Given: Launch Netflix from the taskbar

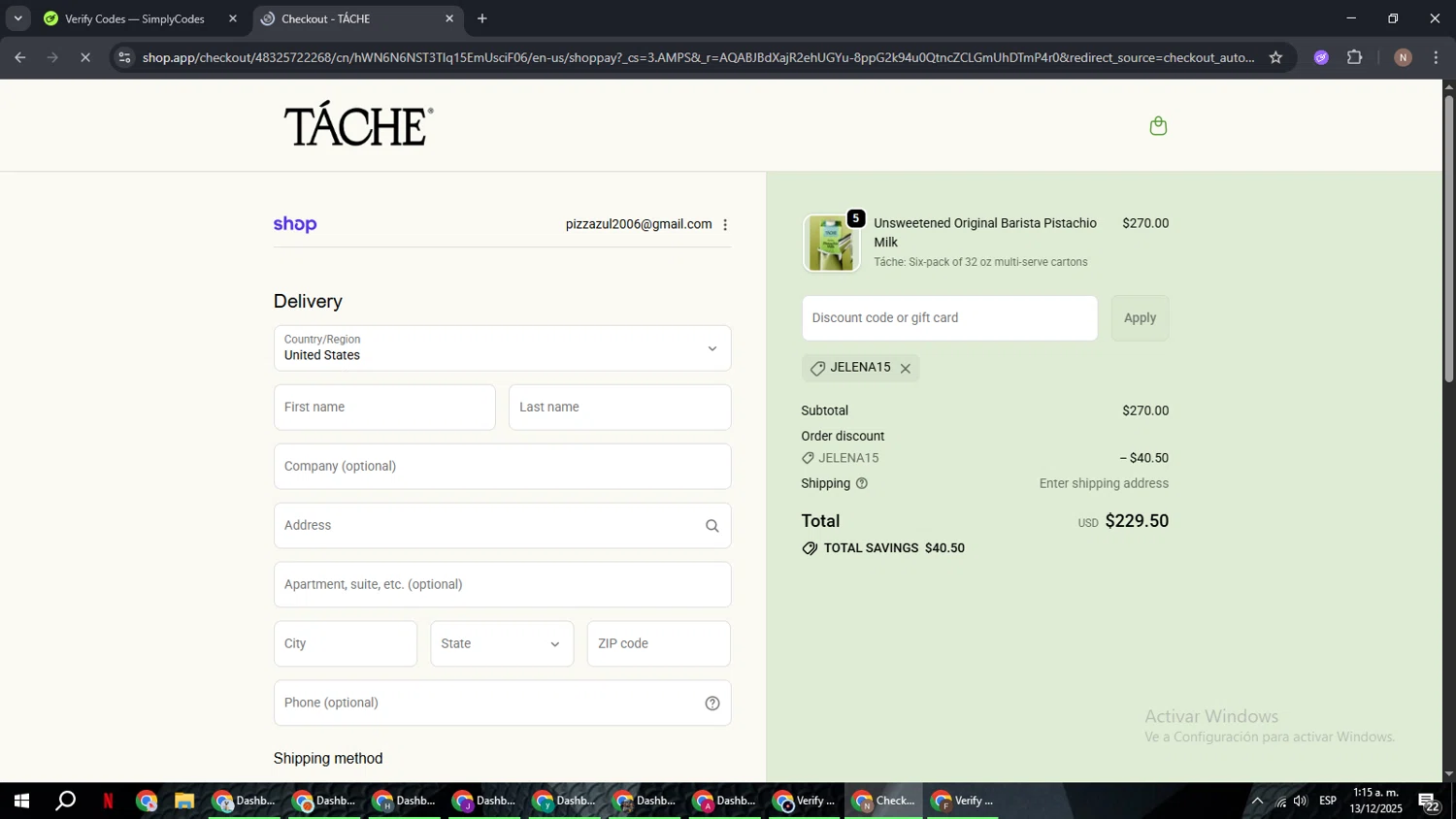Looking at the screenshot, I should pyautogui.click(x=108, y=802).
